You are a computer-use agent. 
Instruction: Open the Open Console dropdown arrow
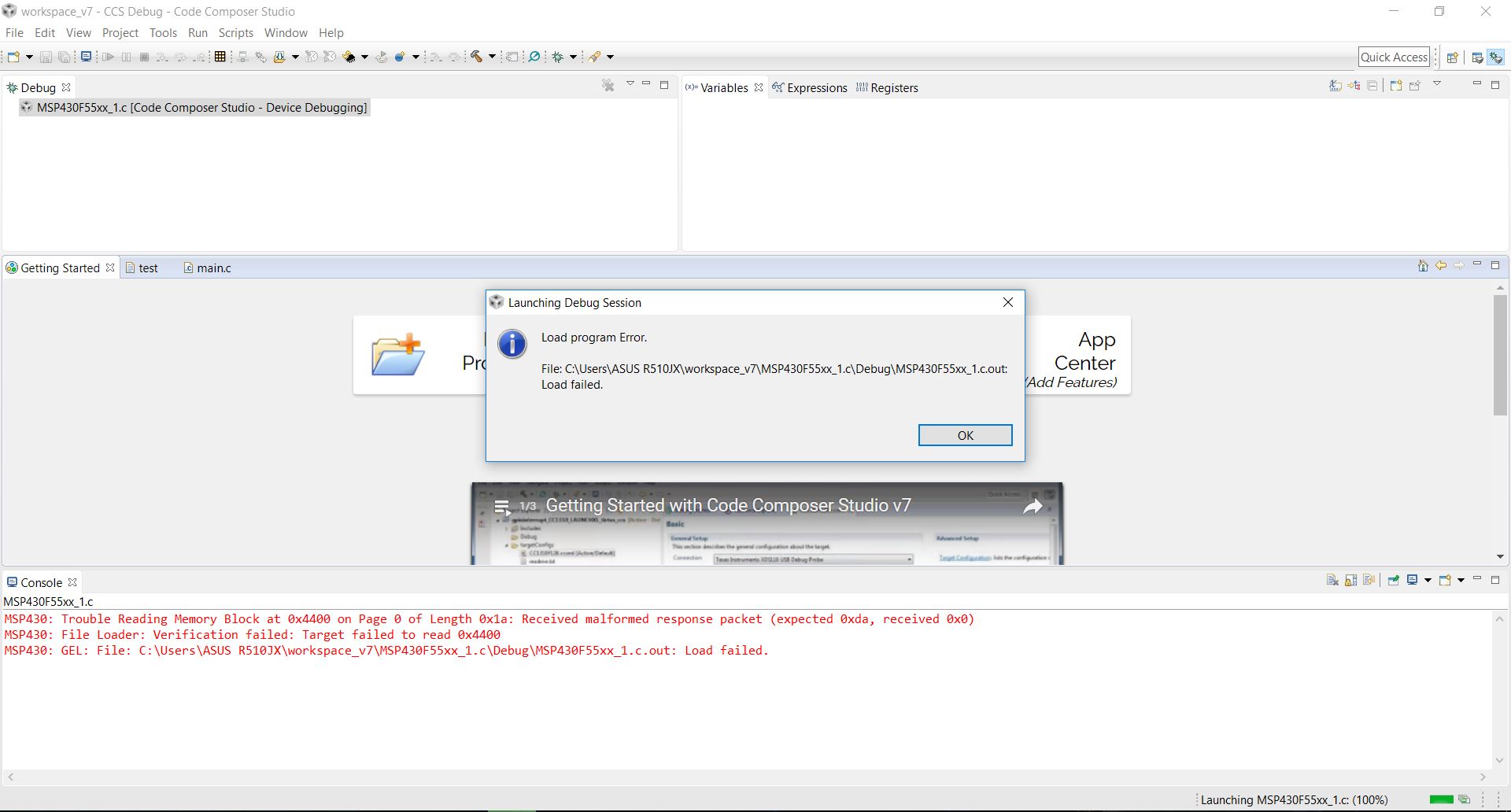[x=1461, y=581]
